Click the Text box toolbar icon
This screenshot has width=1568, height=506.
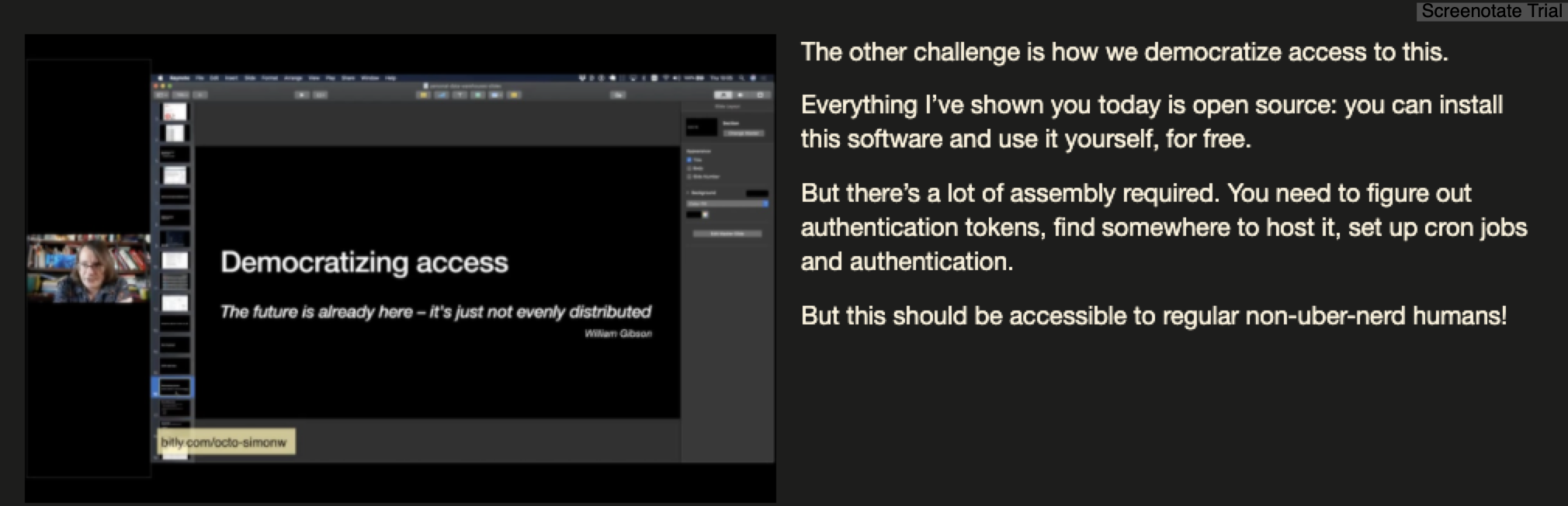tap(460, 95)
